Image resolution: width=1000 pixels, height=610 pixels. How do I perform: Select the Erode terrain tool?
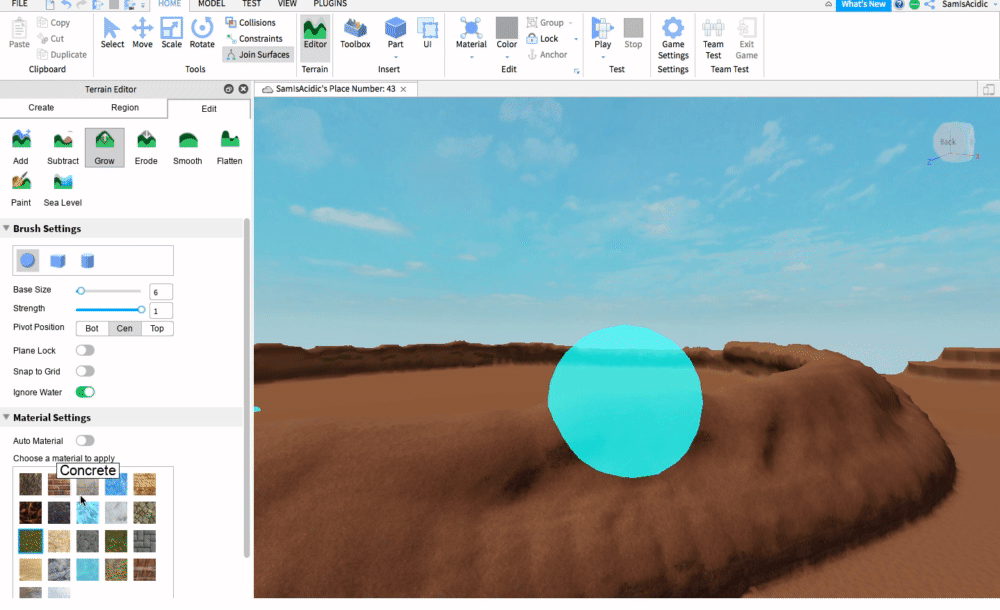point(146,147)
